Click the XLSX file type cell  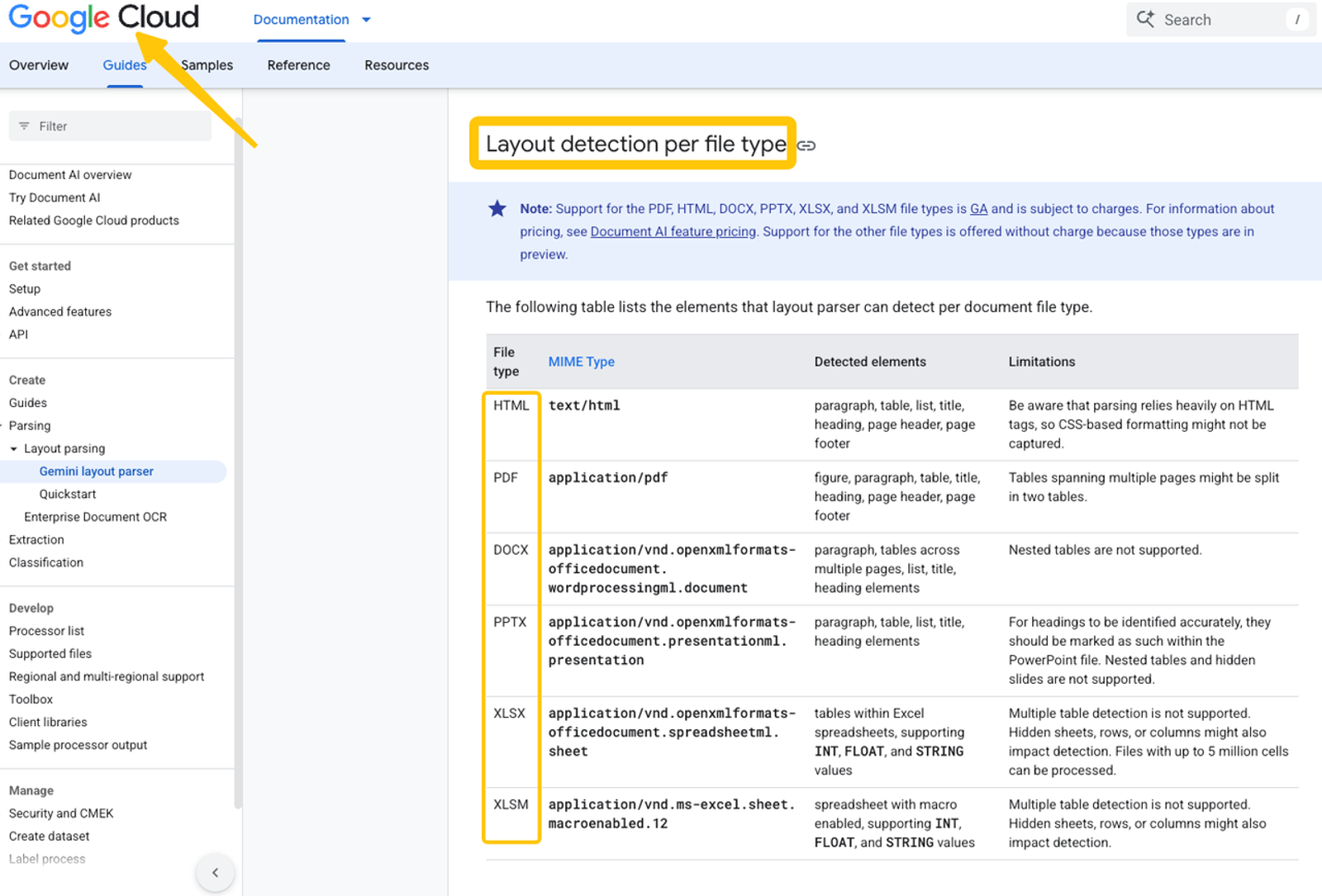(x=510, y=713)
